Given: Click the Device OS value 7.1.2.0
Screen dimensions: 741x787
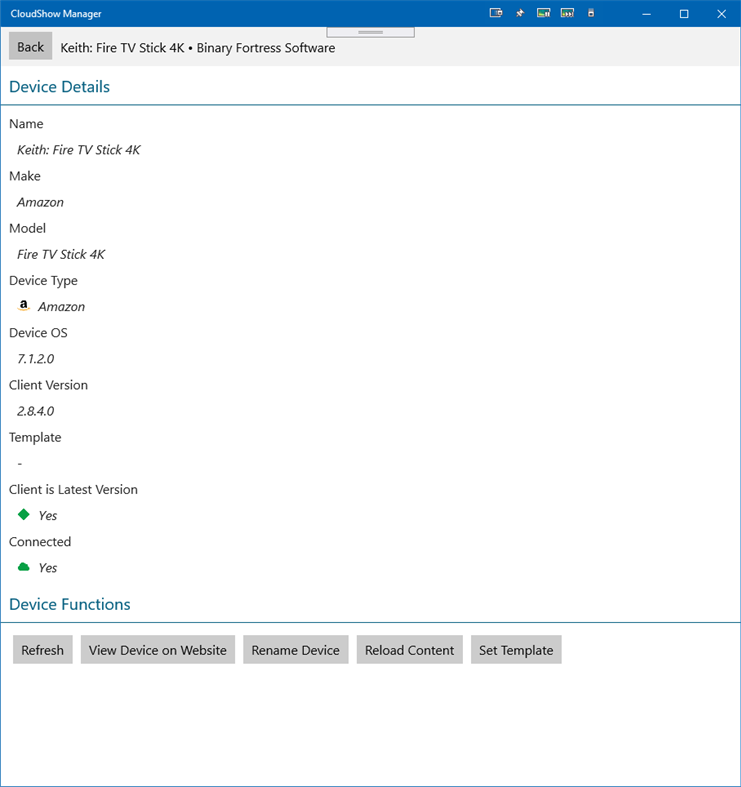Looking at the screenshot, I should [36, 359].
